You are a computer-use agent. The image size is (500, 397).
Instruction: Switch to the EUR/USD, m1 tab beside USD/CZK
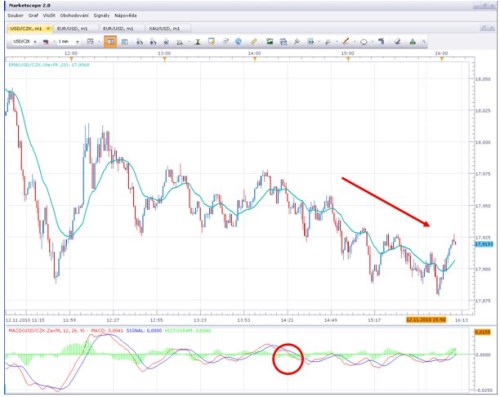pos(72,29)
